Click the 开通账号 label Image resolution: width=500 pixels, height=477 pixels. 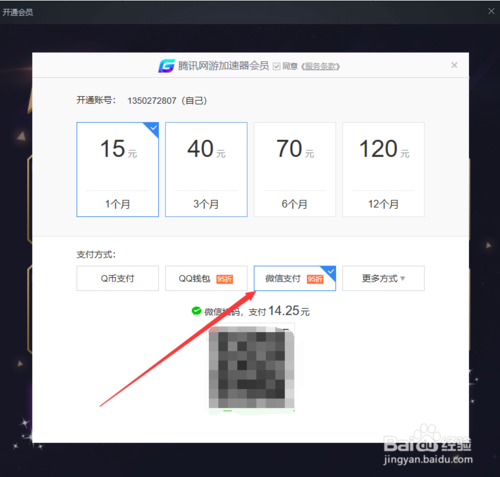tap(96, 100)
